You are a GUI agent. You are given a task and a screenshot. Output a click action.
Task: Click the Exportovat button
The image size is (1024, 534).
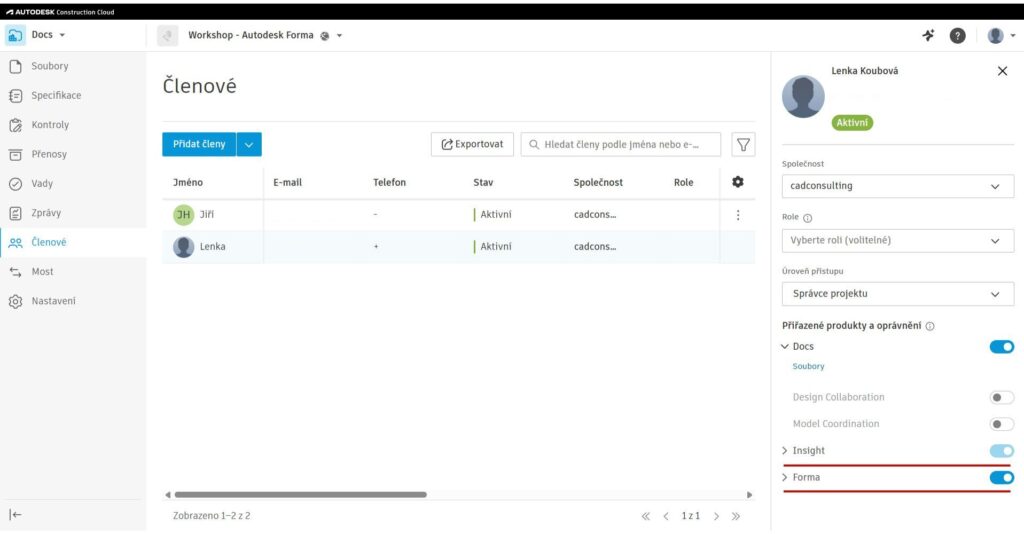[472, 145]
